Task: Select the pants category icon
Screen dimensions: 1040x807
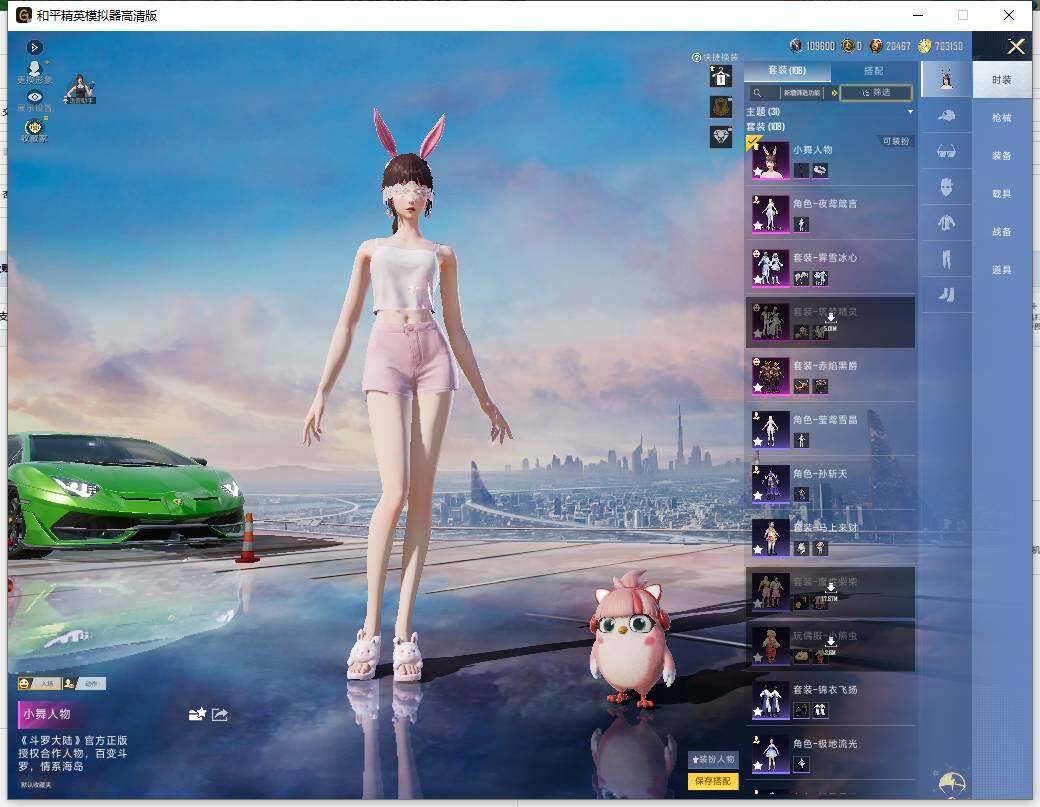Action: coord(946,259)
